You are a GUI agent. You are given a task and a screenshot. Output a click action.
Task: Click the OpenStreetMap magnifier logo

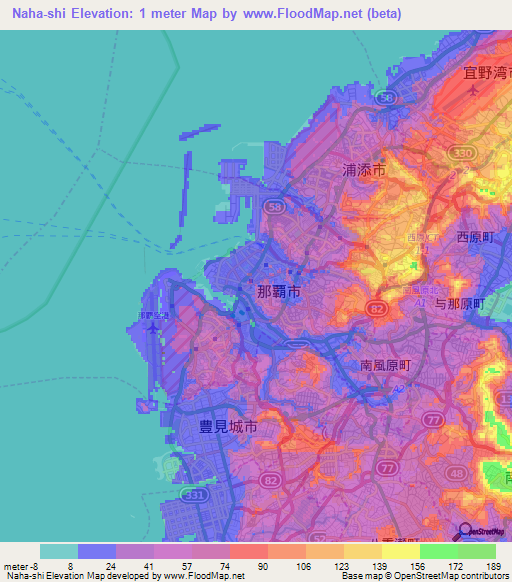click(x=478, y=532)
